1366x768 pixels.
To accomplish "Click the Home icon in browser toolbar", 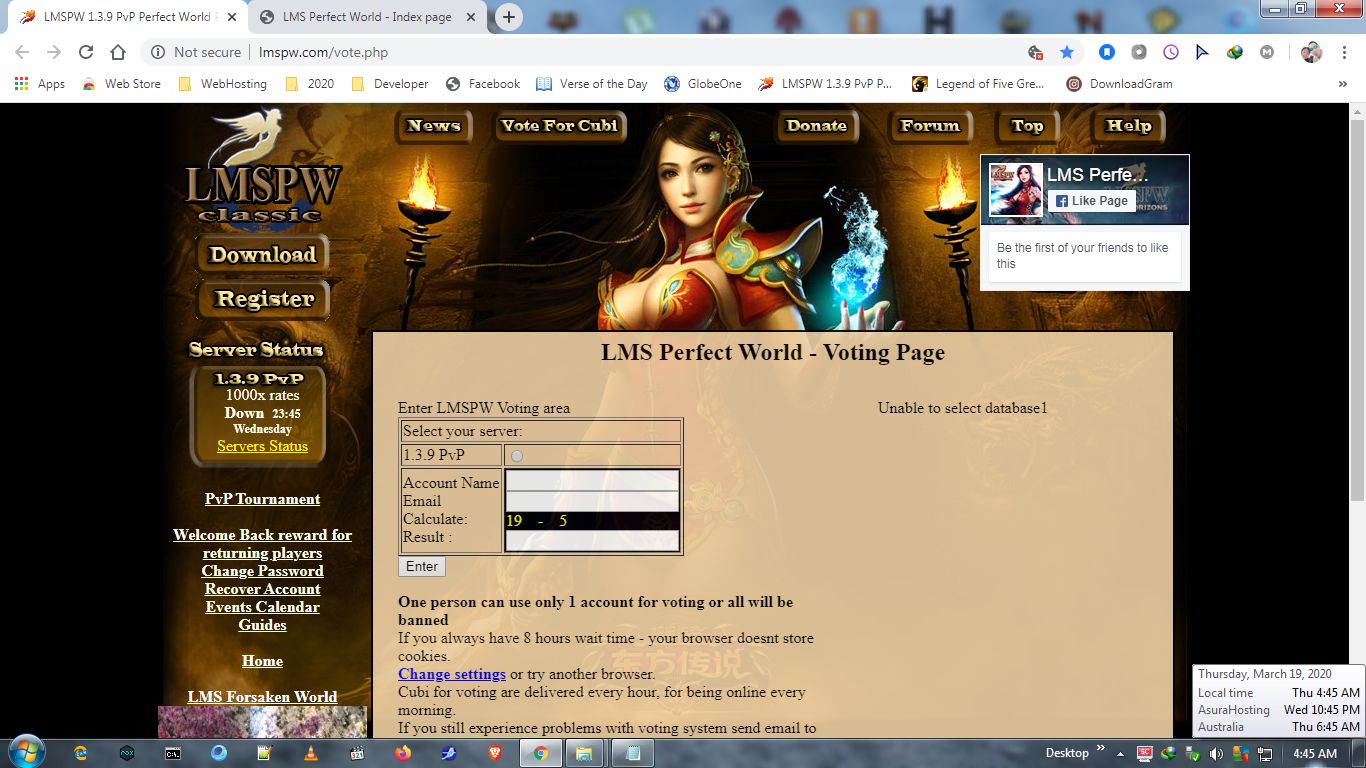I will tap(118, 52).
